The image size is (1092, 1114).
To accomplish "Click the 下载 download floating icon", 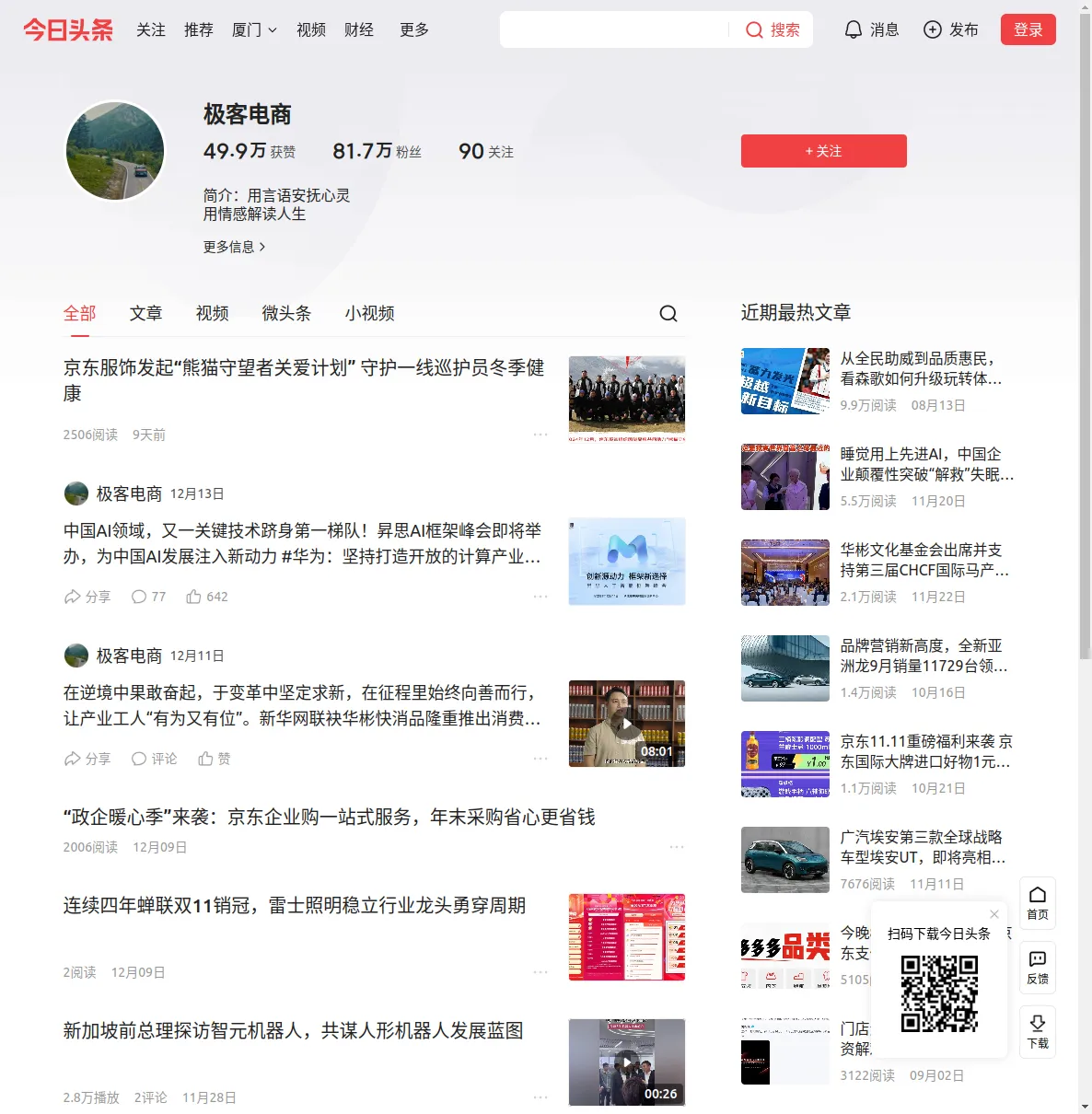I will (1038, 1032).
